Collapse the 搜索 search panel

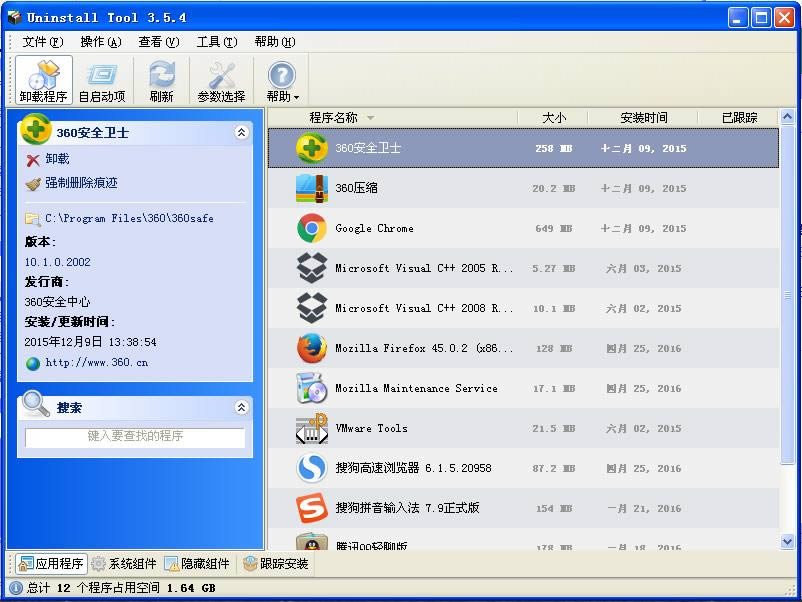(x=241, y=407)
